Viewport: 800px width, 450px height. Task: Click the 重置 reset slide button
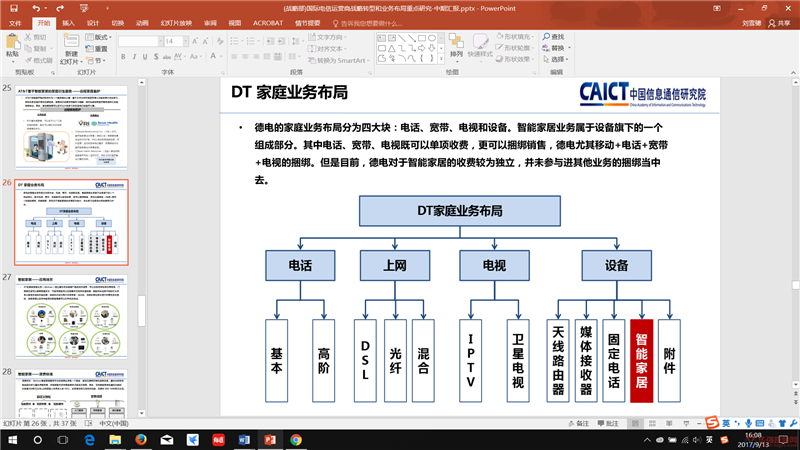coord(97,49)
